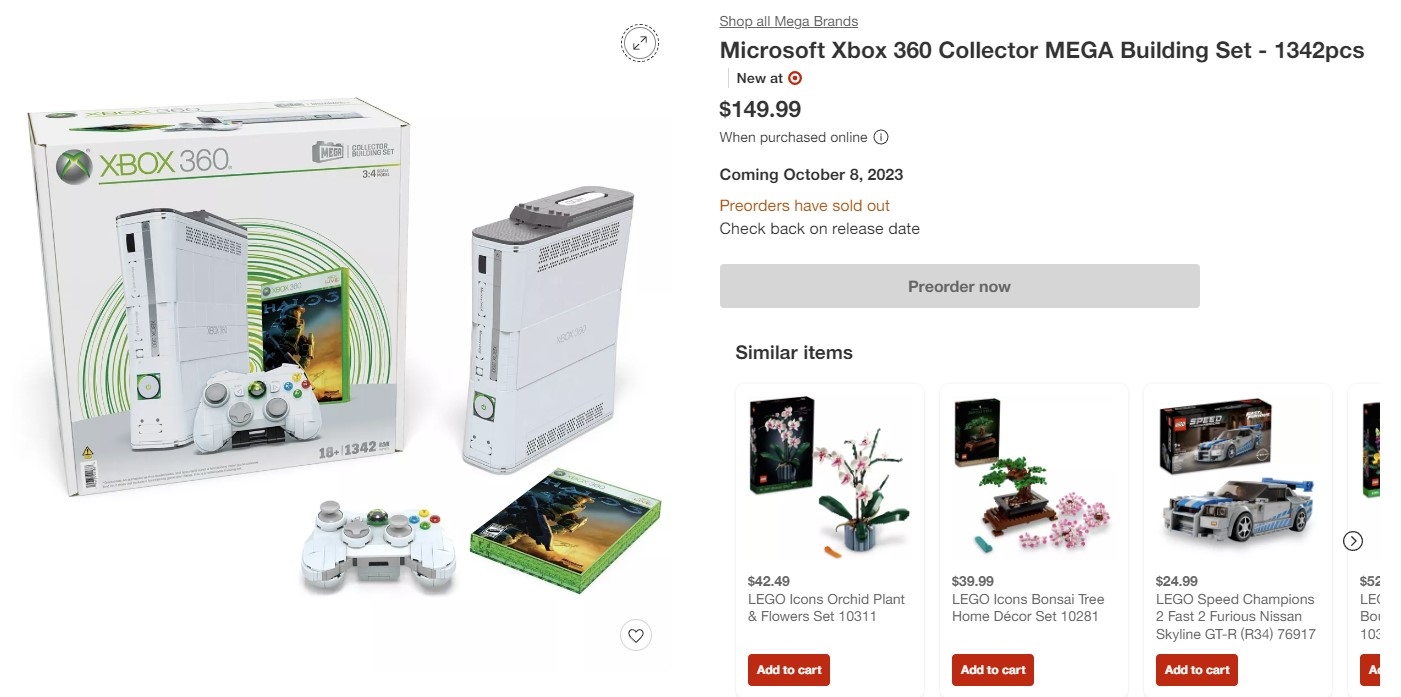Viewport: 1401px width, 697px height.
Task: Click the $149.99 price text
Action: tap(760, 109)
